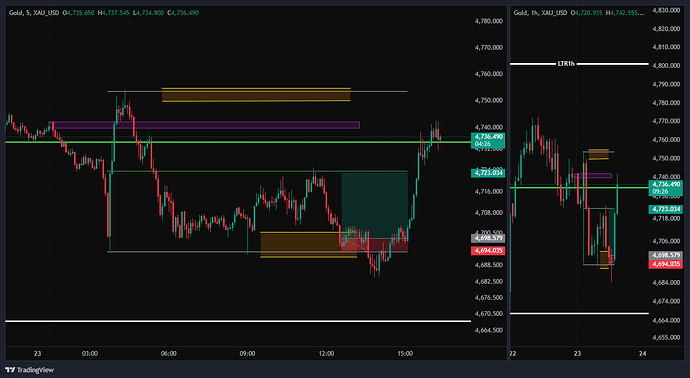The width and height of the screenshot is (690, 378).
Task: Click 4,676.500 on the 5-minute price scale
Action: click(x=488, y=297)
